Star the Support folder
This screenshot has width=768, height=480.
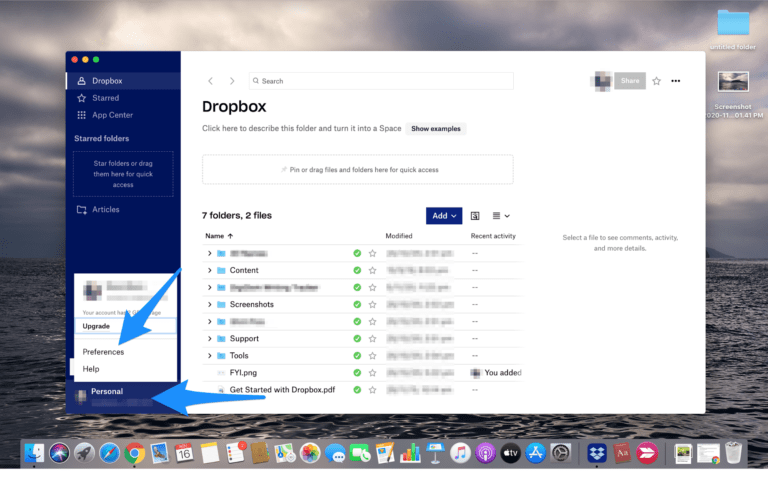pyautogui.click(x=373, y=339)
